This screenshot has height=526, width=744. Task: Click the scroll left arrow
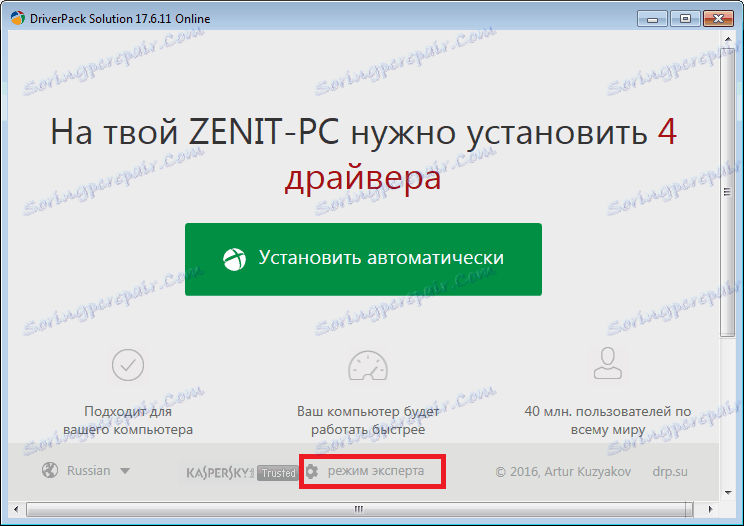16,509
